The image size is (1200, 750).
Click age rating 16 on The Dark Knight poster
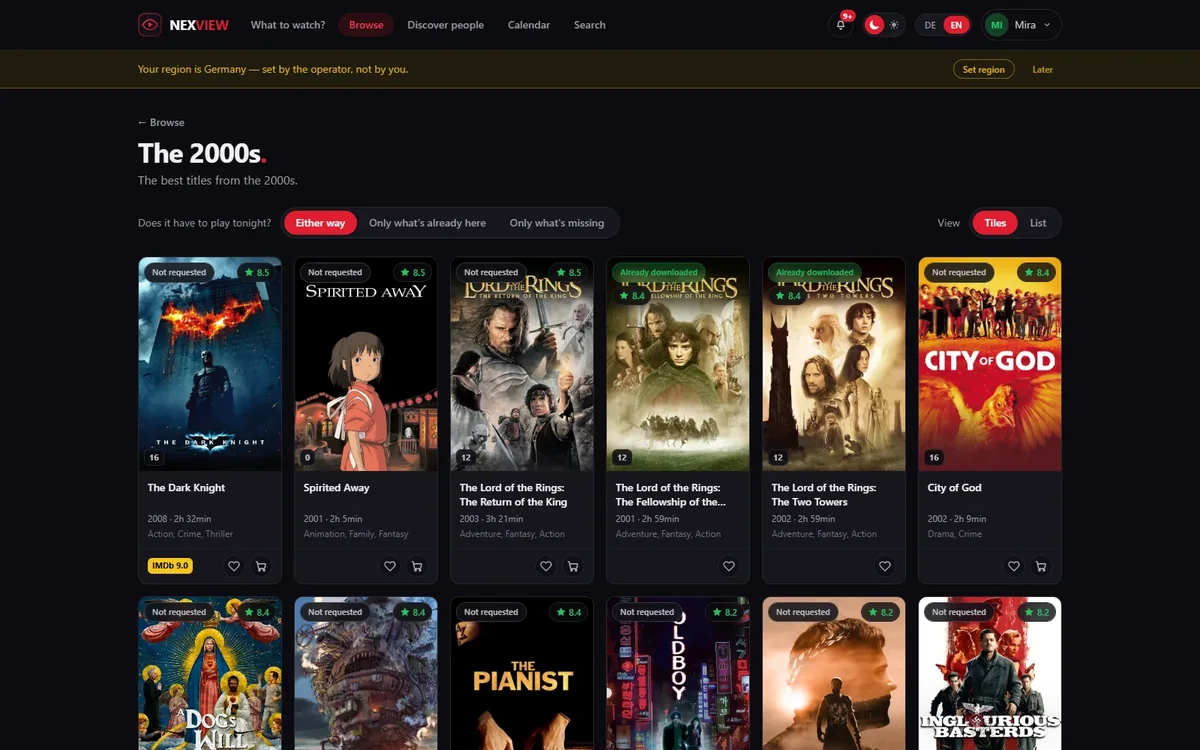coord(154,458)
